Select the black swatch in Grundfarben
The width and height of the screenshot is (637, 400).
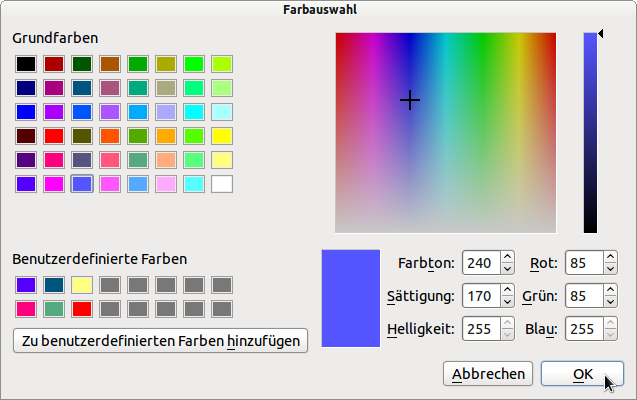pos(26,64)
